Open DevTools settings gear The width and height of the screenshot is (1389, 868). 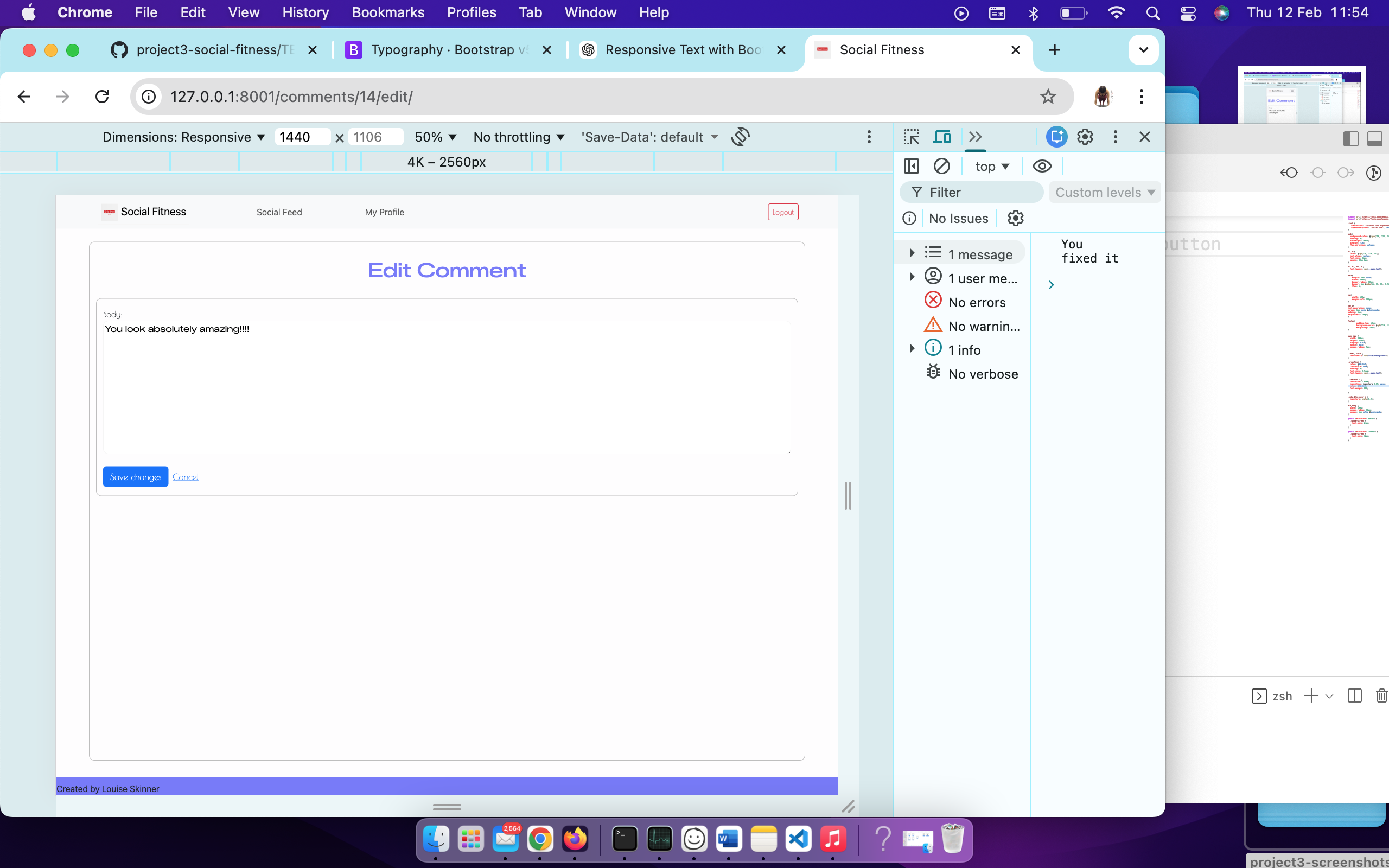[1085, 137]
